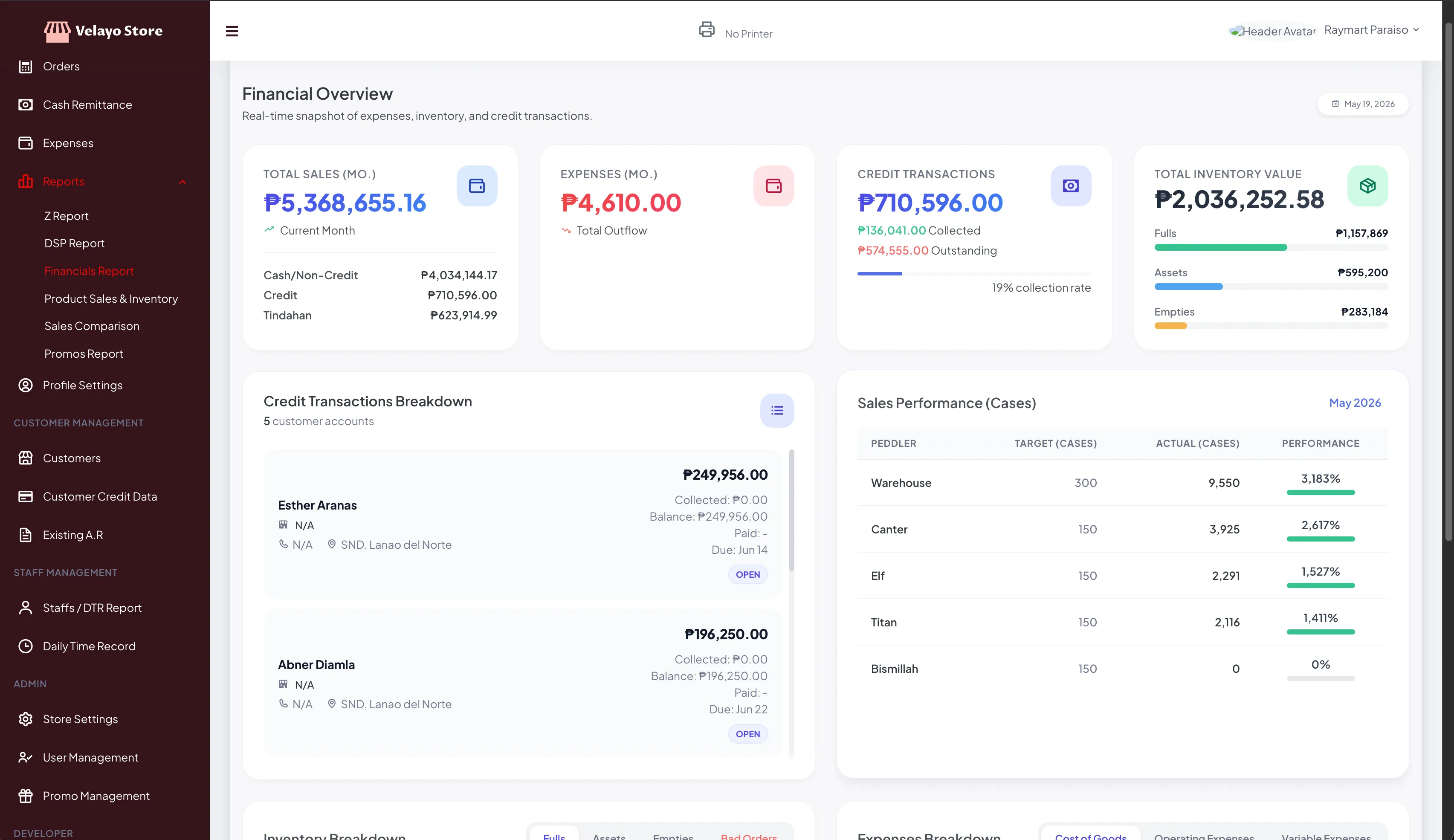Image resolution: width=1454 pixels, height=840 pixels.
Task: Click Warehouse row in Sales Performance
Action: pyautogui.click(x=1122, y=482)
